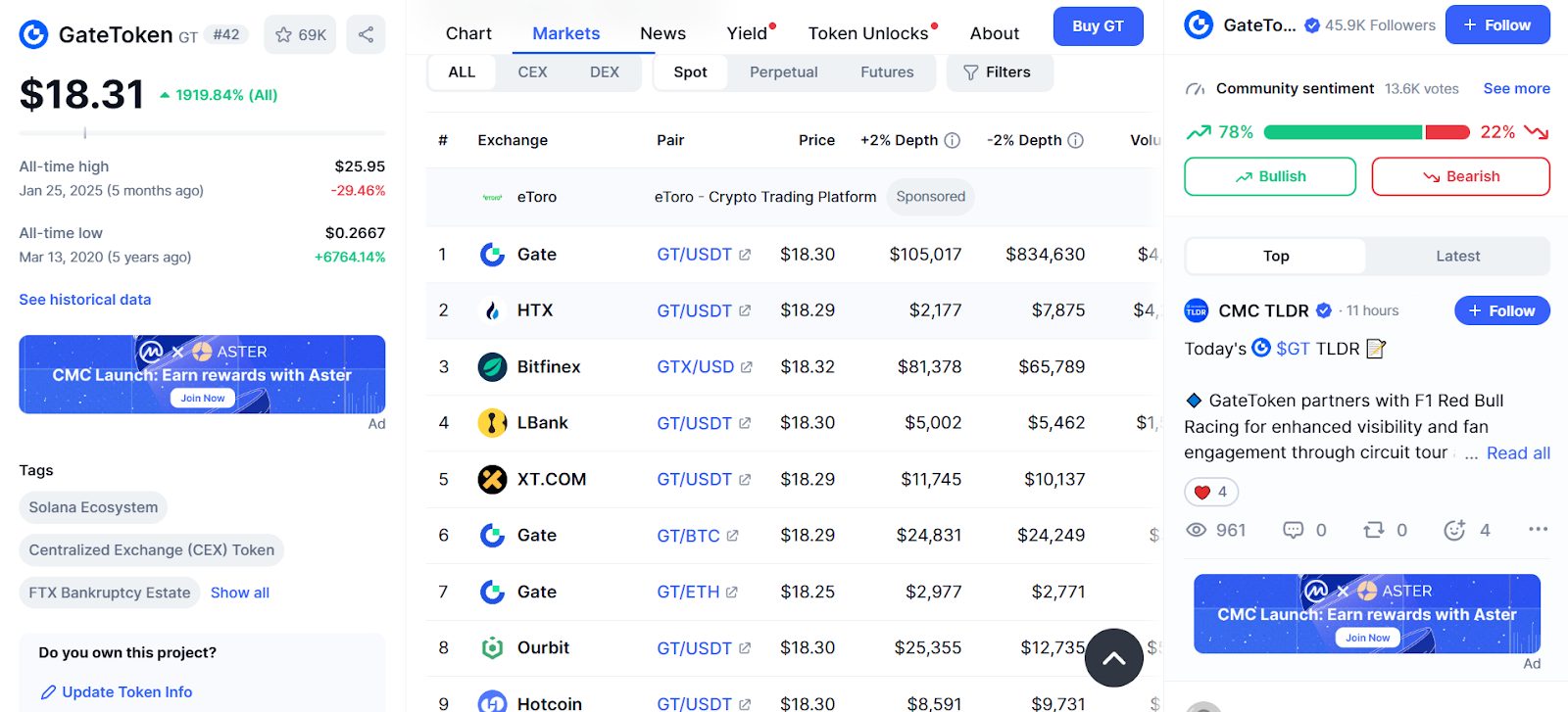Click Update Token Info link
The image size is (1568, 712).
(116, 691)
